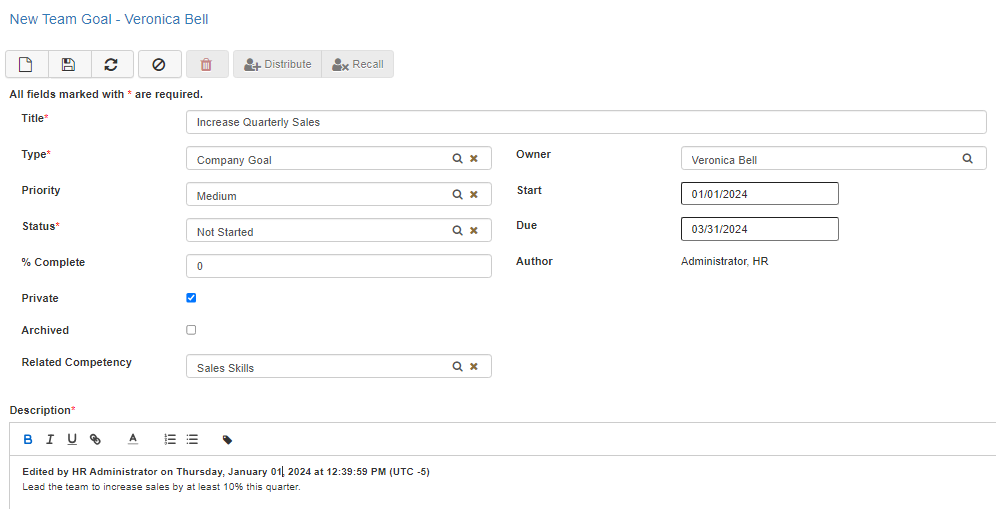Click the Distribute button

click(x=277, y=64)
